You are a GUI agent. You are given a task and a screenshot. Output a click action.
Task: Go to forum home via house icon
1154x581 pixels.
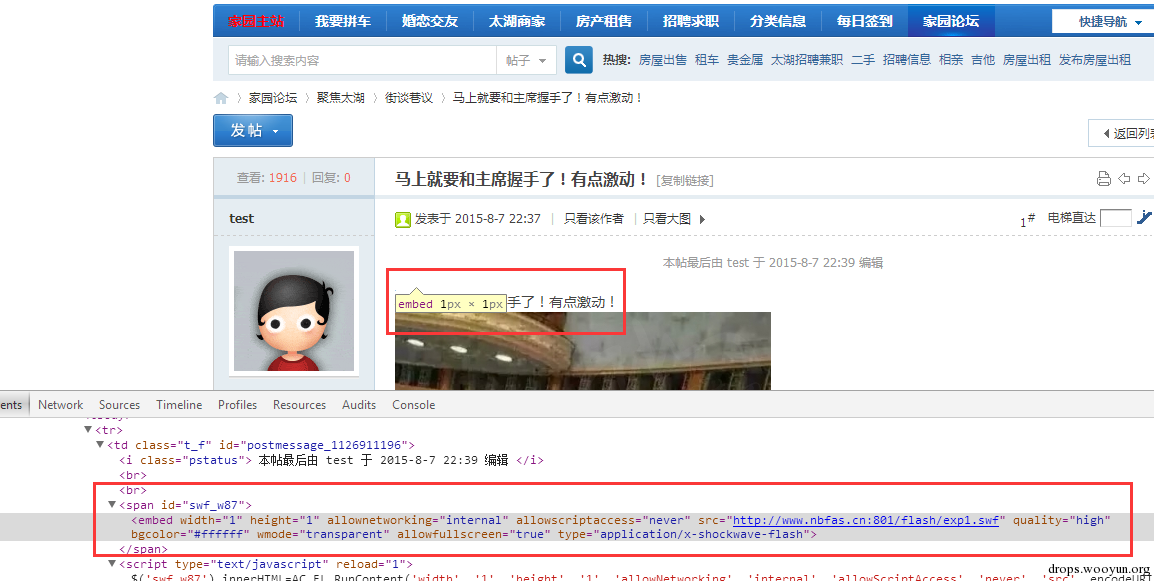tap(221, 98)
